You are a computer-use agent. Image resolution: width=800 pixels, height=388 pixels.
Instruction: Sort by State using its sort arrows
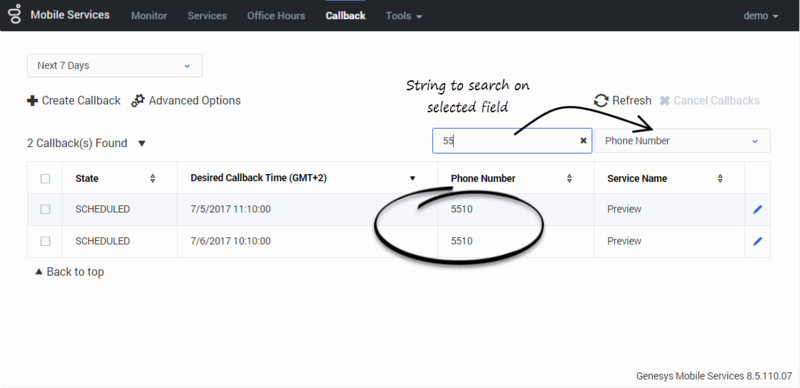(153, 179)
